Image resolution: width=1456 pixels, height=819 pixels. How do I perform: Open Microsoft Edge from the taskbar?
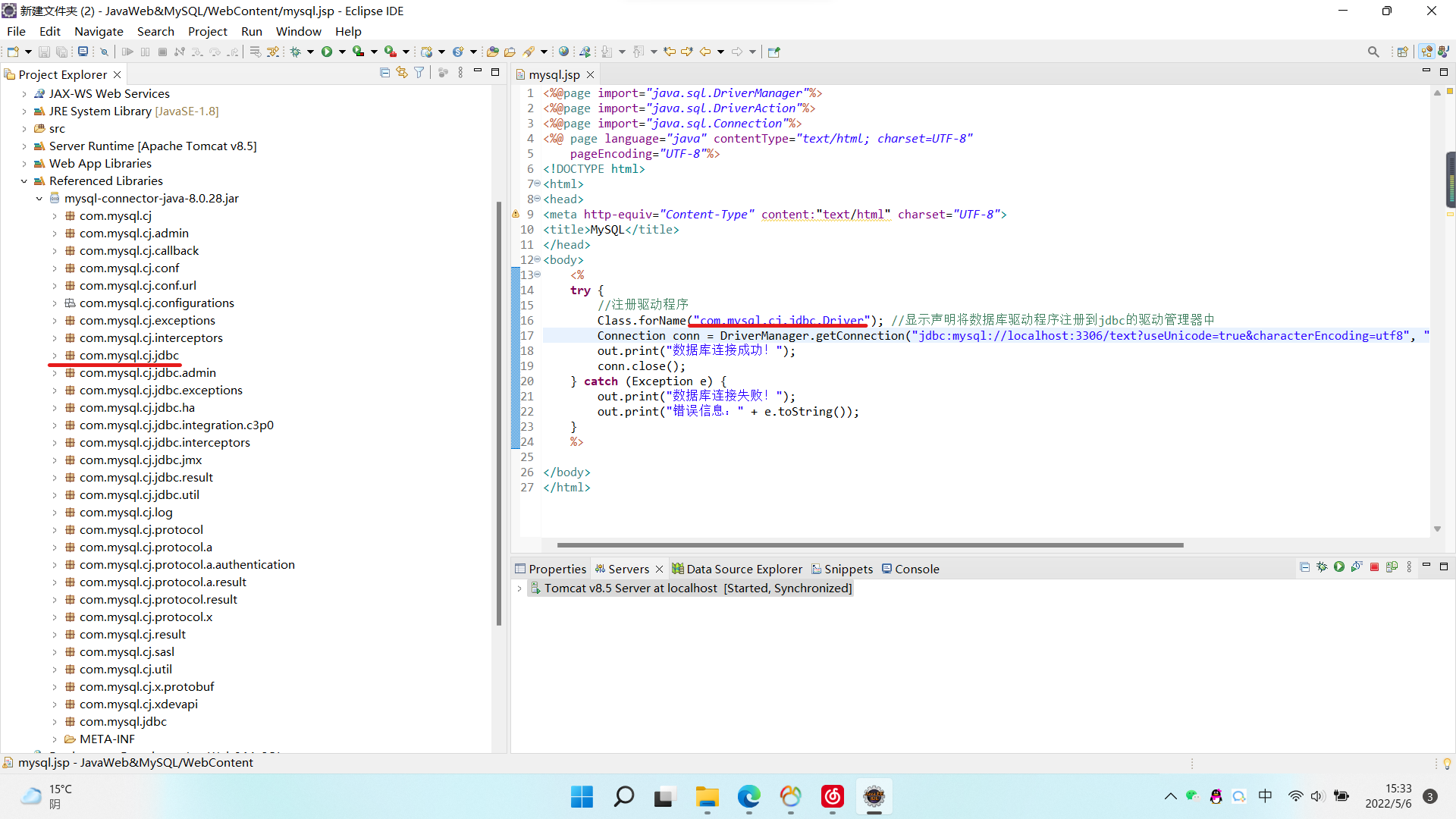coord(748,796)
